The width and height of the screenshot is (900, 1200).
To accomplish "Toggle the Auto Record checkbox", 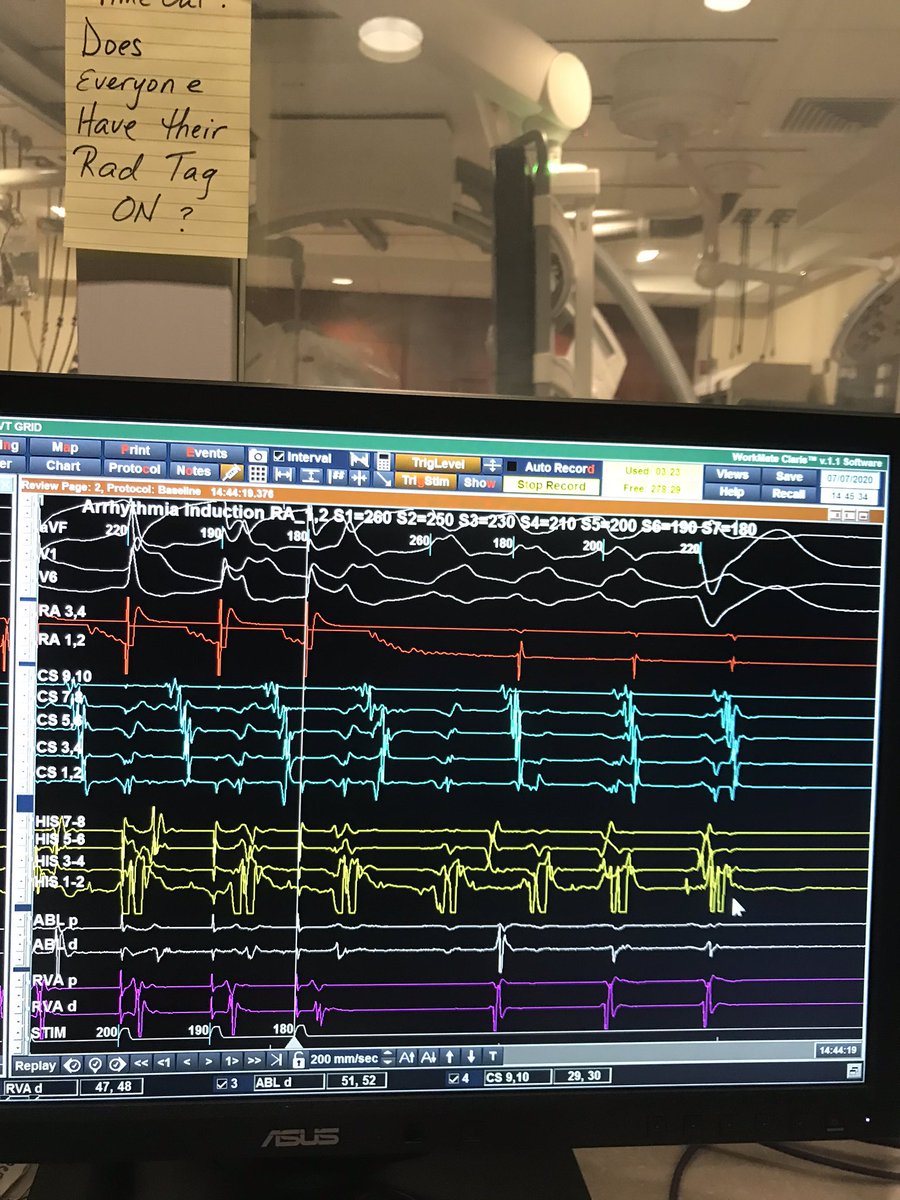I will tap(512, 466).
